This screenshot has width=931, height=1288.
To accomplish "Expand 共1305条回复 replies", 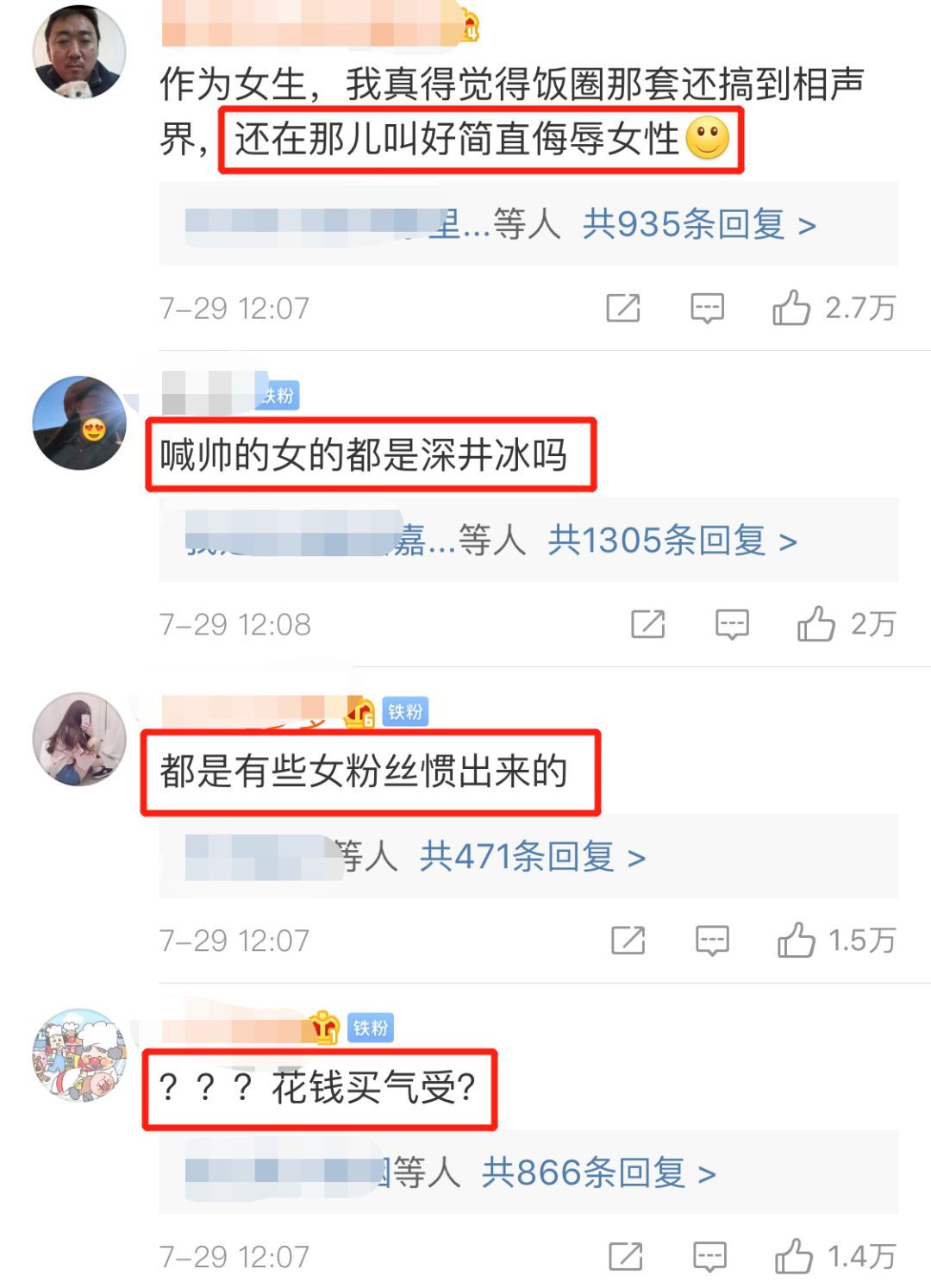I will coord(672,541).
